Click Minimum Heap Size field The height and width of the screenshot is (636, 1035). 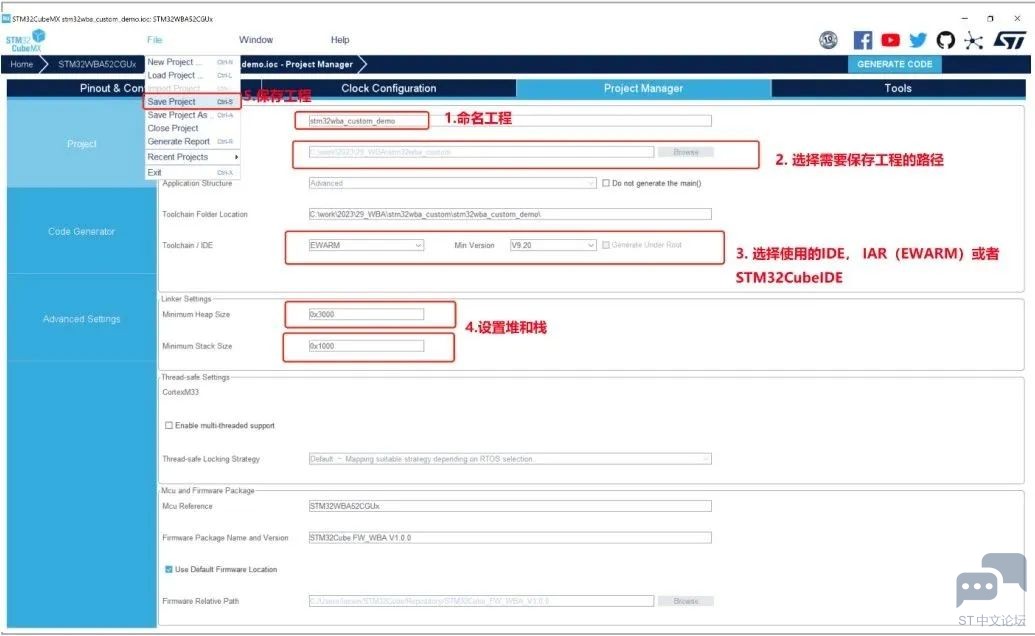tap(366, 314)
